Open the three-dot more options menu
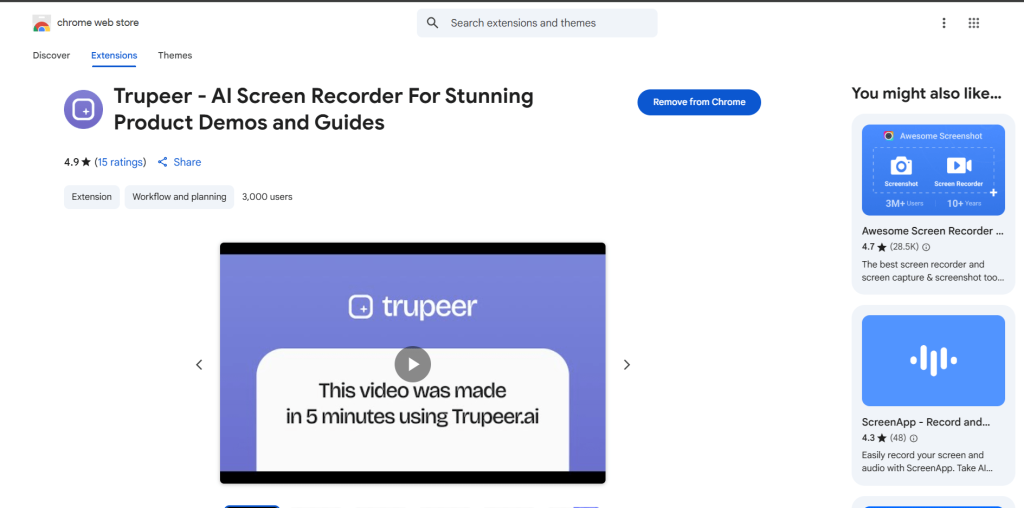Viewport: 1024px width, 508px height. pyautogui.click(x=944, y=23)
